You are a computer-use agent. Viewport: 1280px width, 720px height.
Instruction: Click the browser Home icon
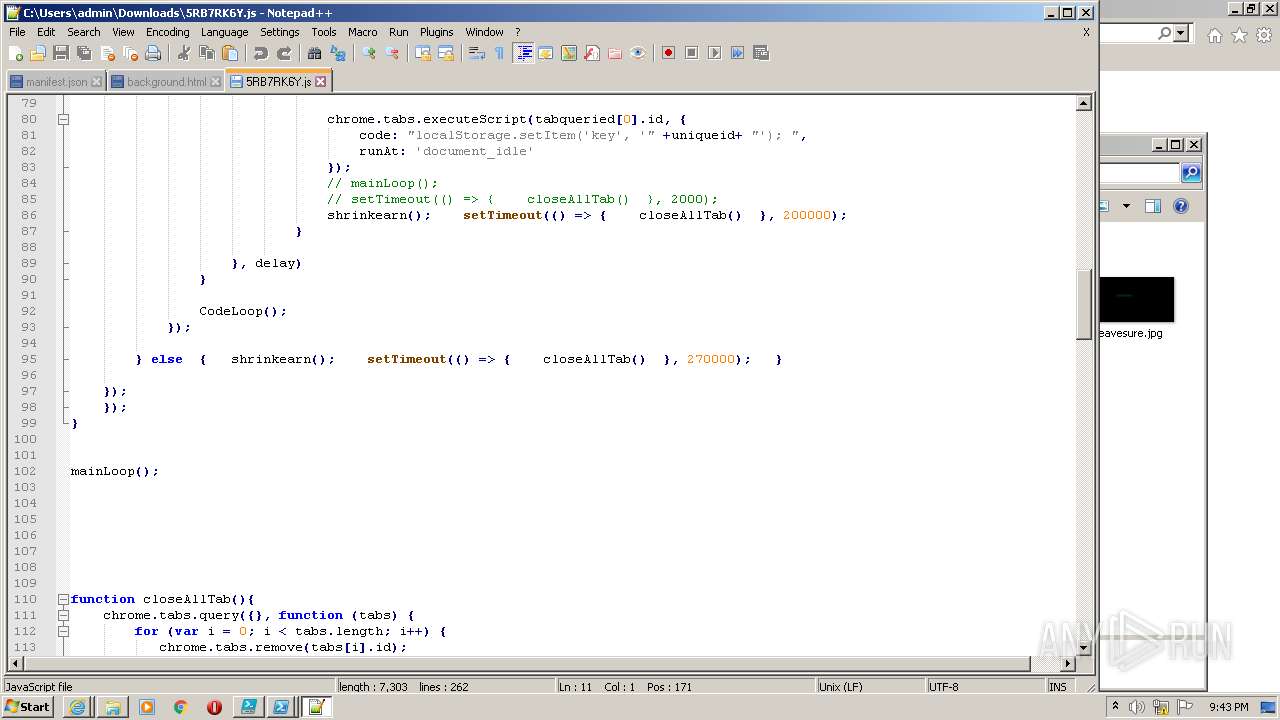[x=1214, y=36]
